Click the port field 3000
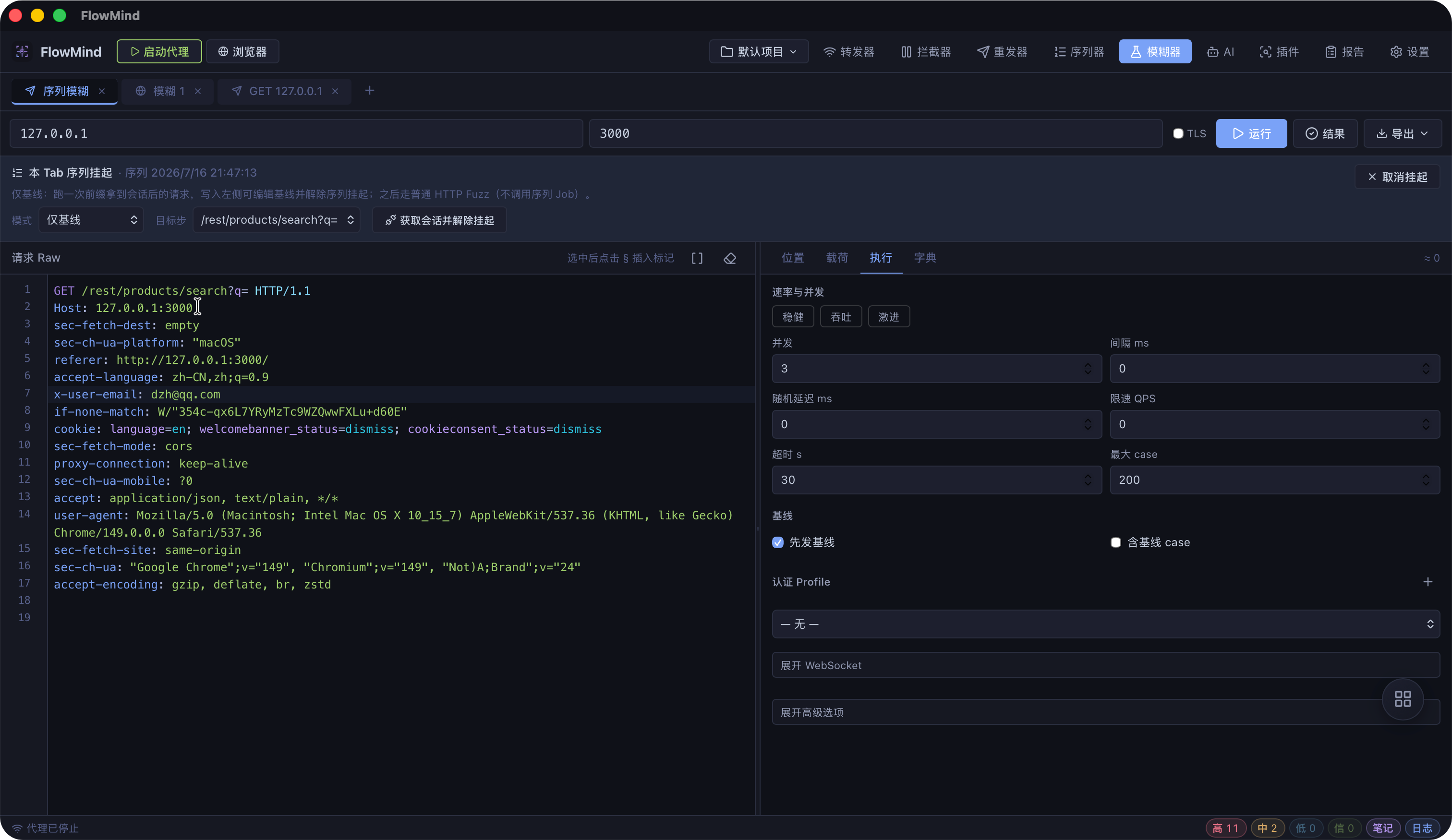This screenshot has width=1452, height=840. tap(875, 133)
